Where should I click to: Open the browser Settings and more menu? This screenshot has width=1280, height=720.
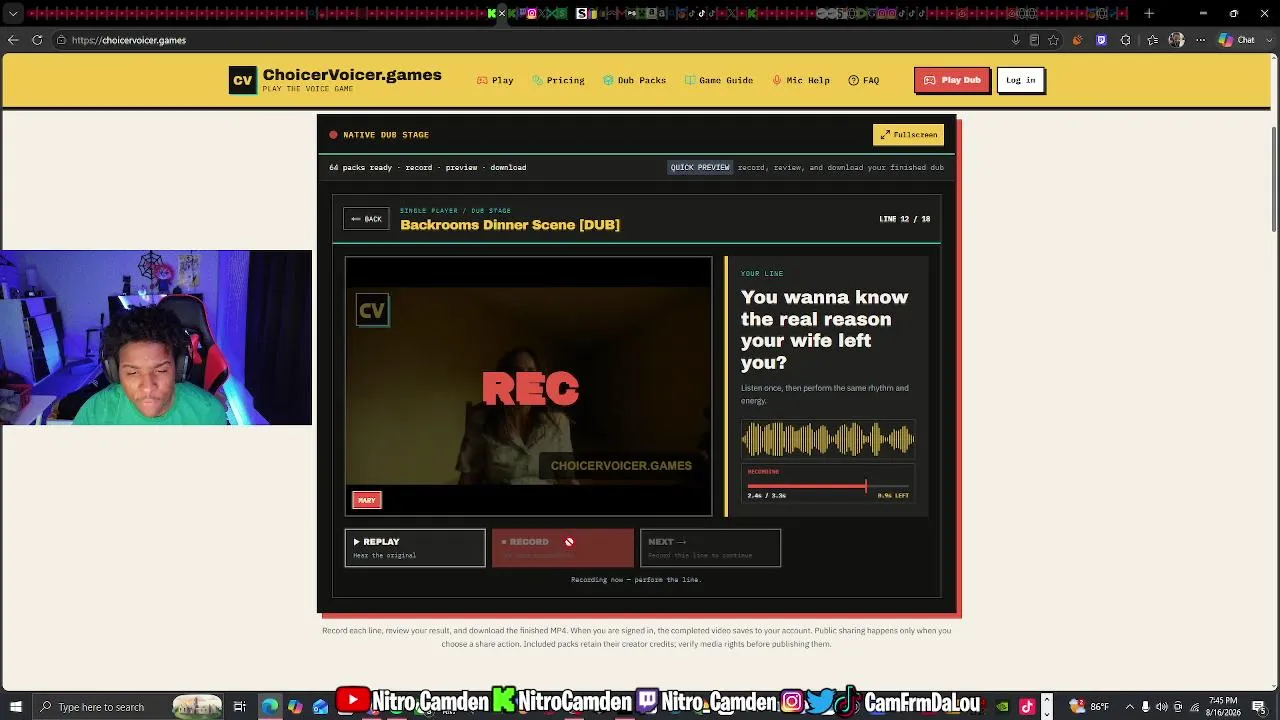[1200, 40]
